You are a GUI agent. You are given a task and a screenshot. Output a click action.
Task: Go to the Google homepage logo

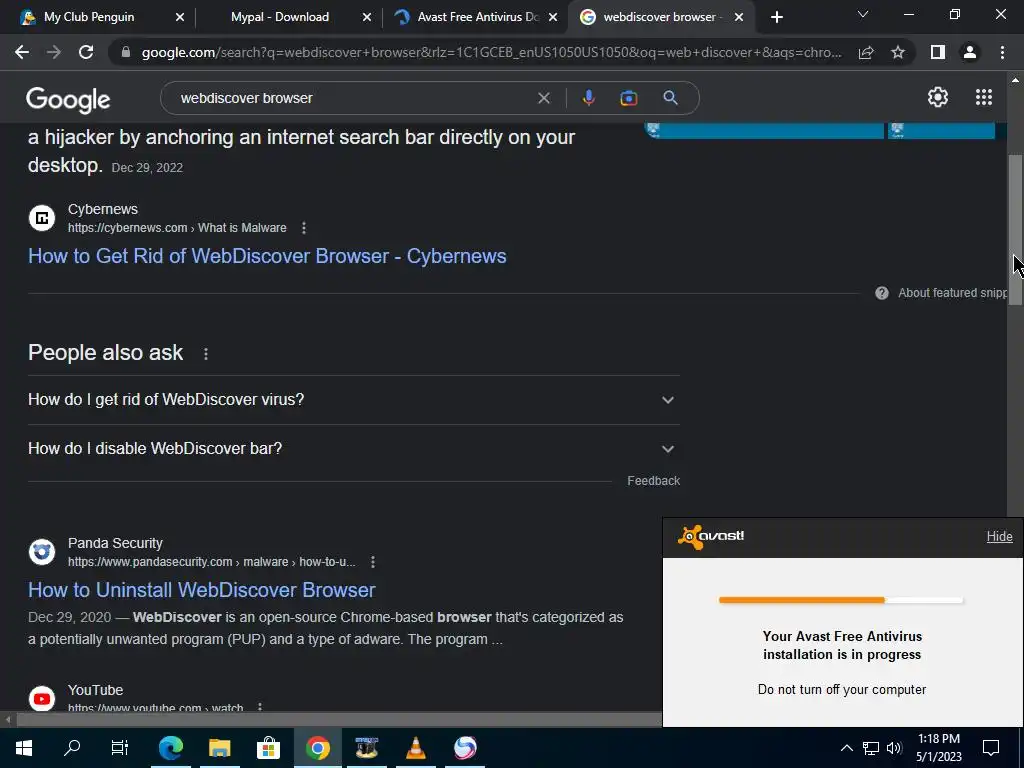pos(68,99)
